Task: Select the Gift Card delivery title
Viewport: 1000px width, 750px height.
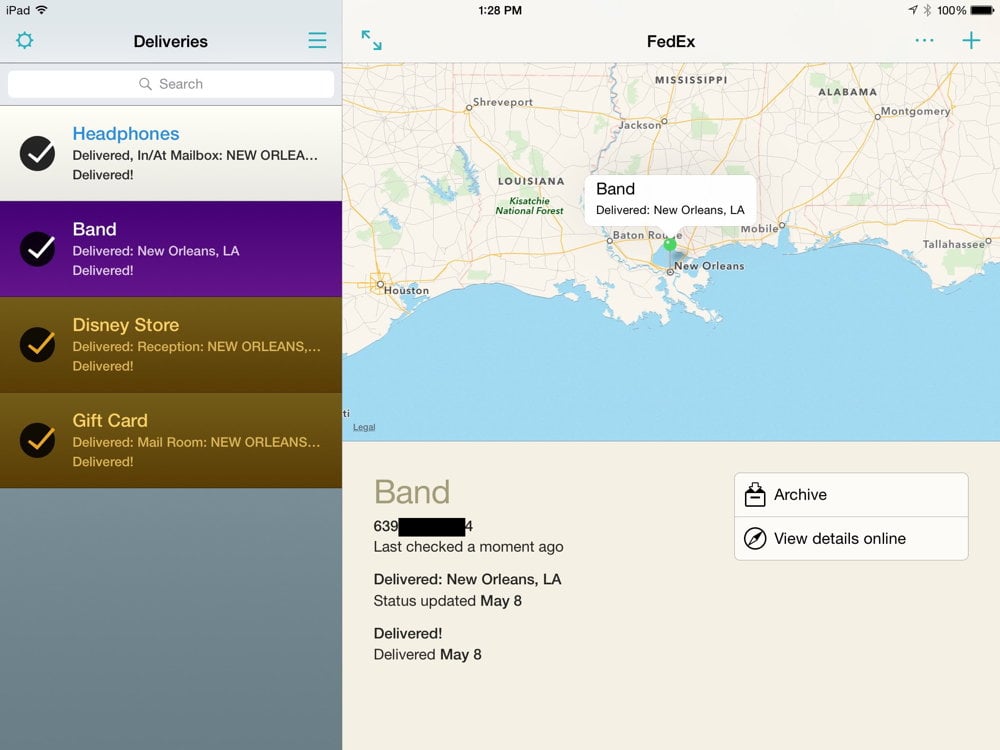Action: click(110, 420)
